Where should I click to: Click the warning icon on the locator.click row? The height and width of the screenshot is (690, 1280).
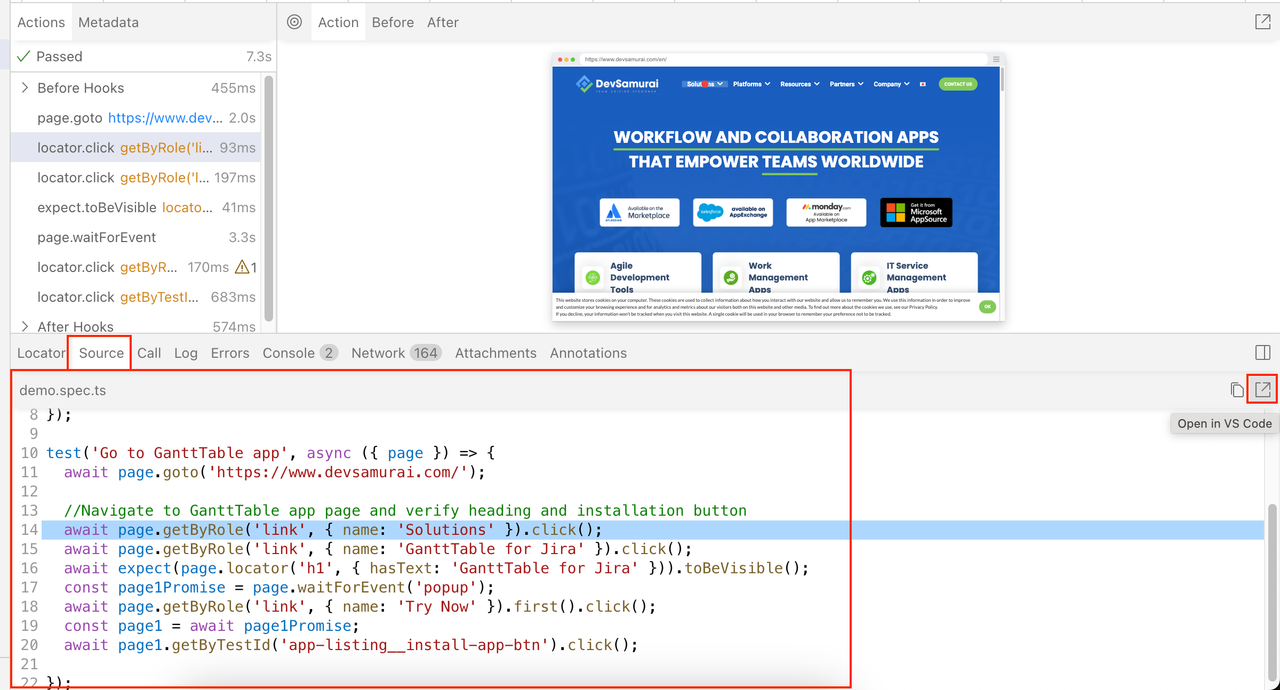pos(242,267)
